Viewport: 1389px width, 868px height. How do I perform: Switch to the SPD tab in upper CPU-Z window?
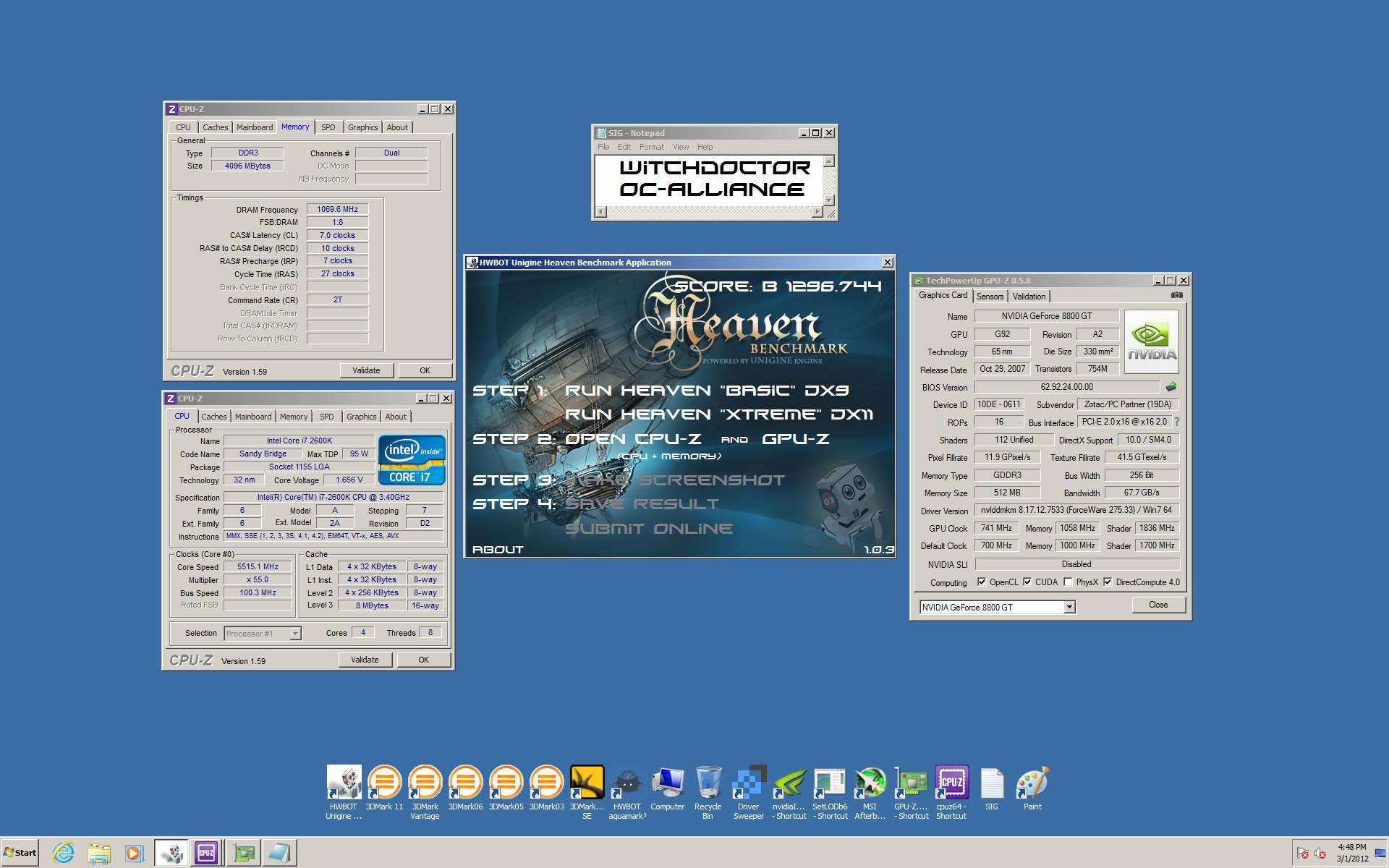[x=328, y=127]
